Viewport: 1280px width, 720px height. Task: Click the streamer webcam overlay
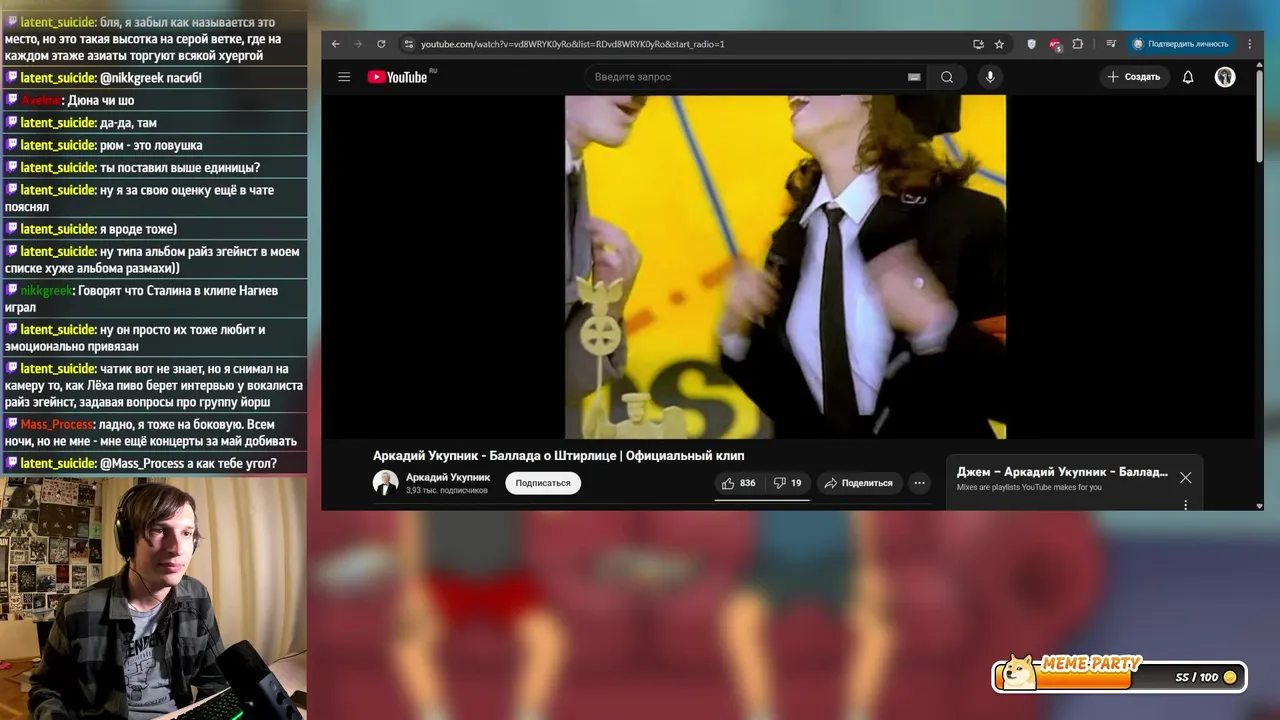[153, 599]
